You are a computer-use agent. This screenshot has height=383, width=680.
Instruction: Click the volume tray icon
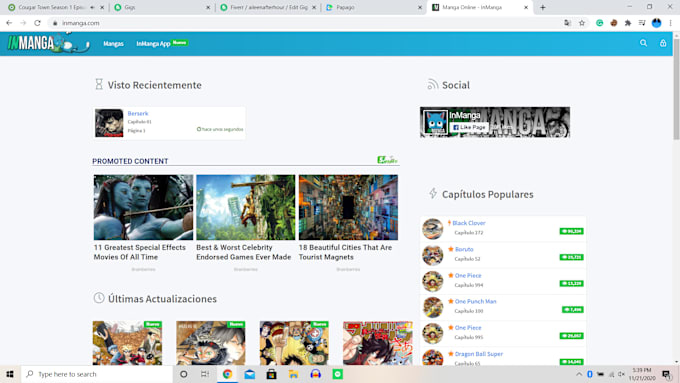(x=621, y=374)
